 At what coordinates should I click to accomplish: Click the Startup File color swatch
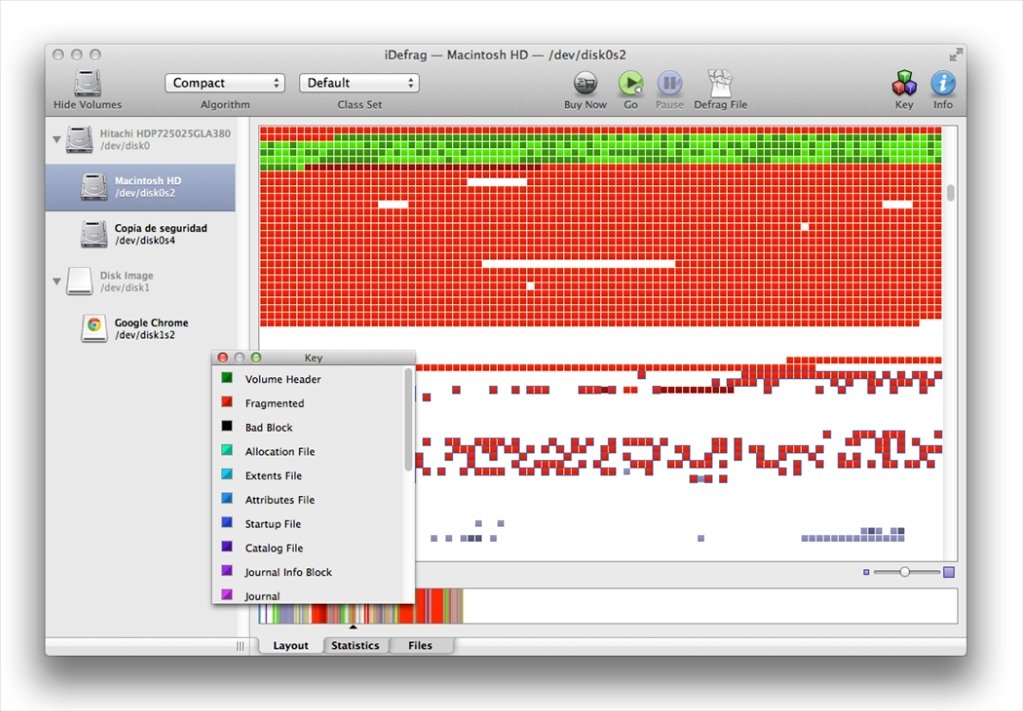click(x=227, y=522)
